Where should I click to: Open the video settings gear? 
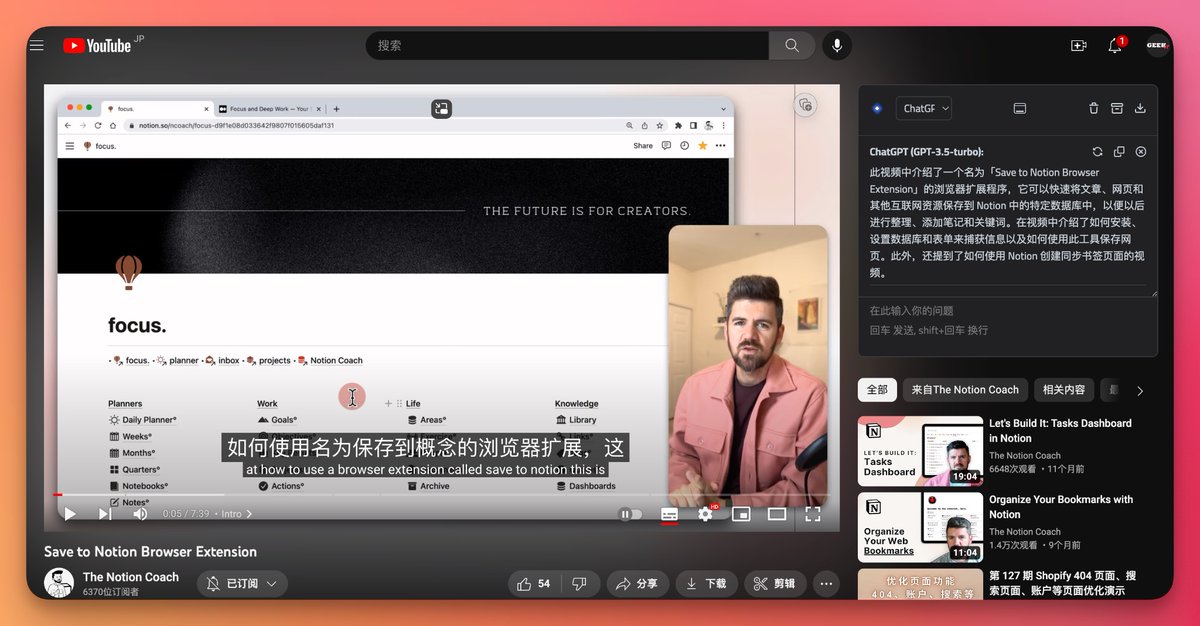tap(706, 514)
